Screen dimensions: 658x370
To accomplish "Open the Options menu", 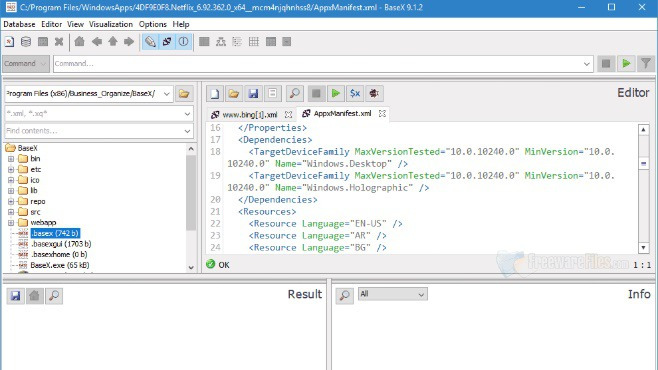I will point(153,24).
